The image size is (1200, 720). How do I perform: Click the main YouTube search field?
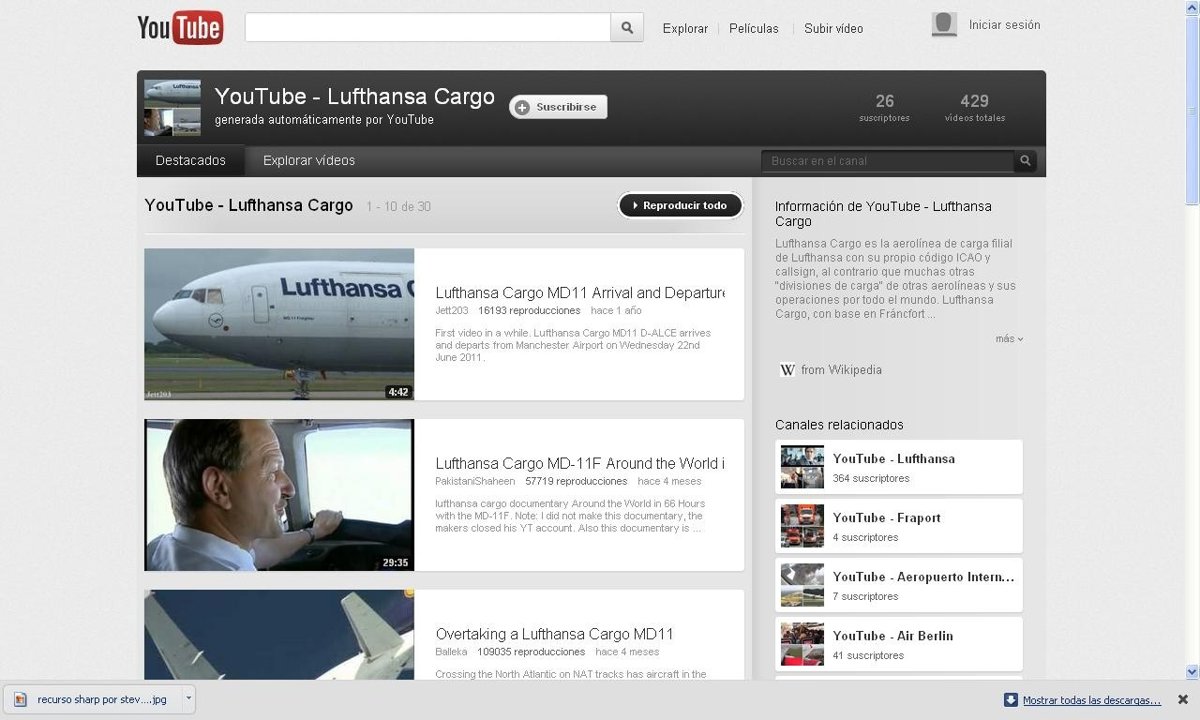click(427, 28)
